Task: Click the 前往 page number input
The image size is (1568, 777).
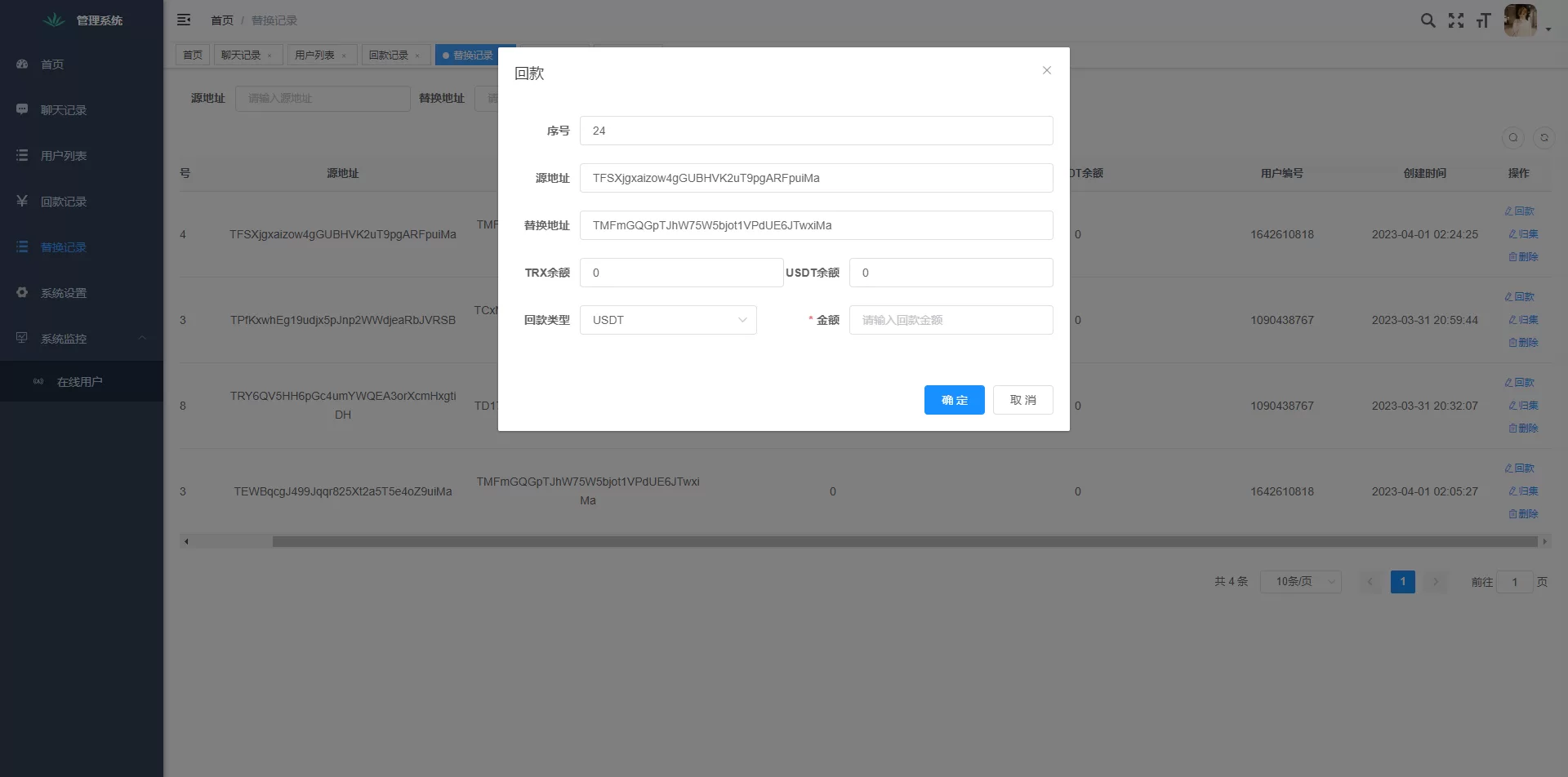Action: coord(1515,582)
